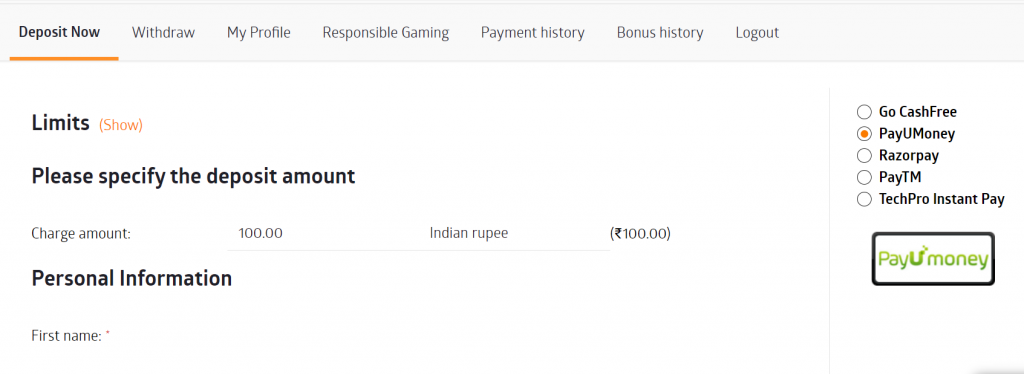
Task: Select the PayTM radio option
Action: (x=864, y=177)
